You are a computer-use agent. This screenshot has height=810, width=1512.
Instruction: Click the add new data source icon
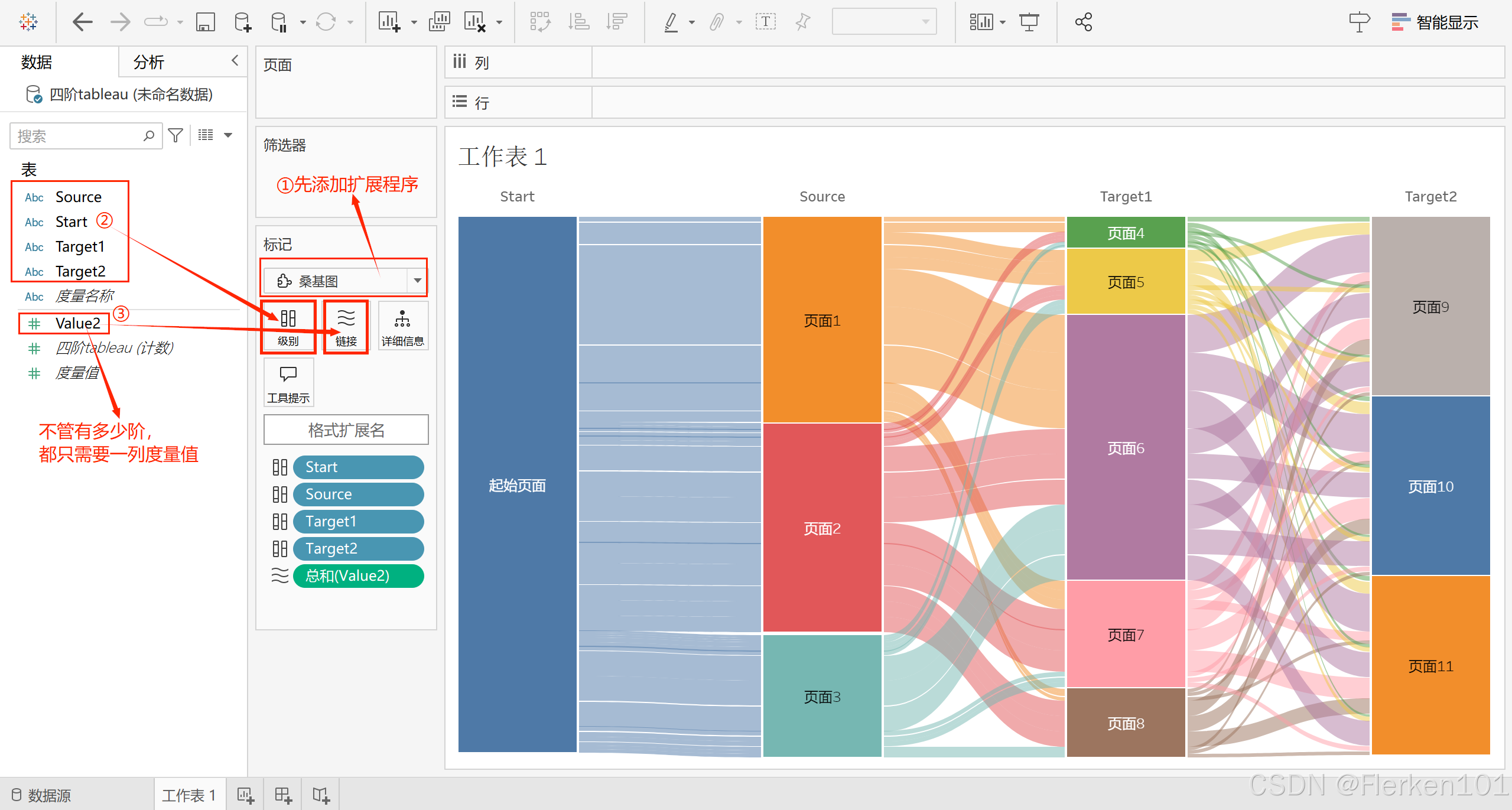point(242,22)
